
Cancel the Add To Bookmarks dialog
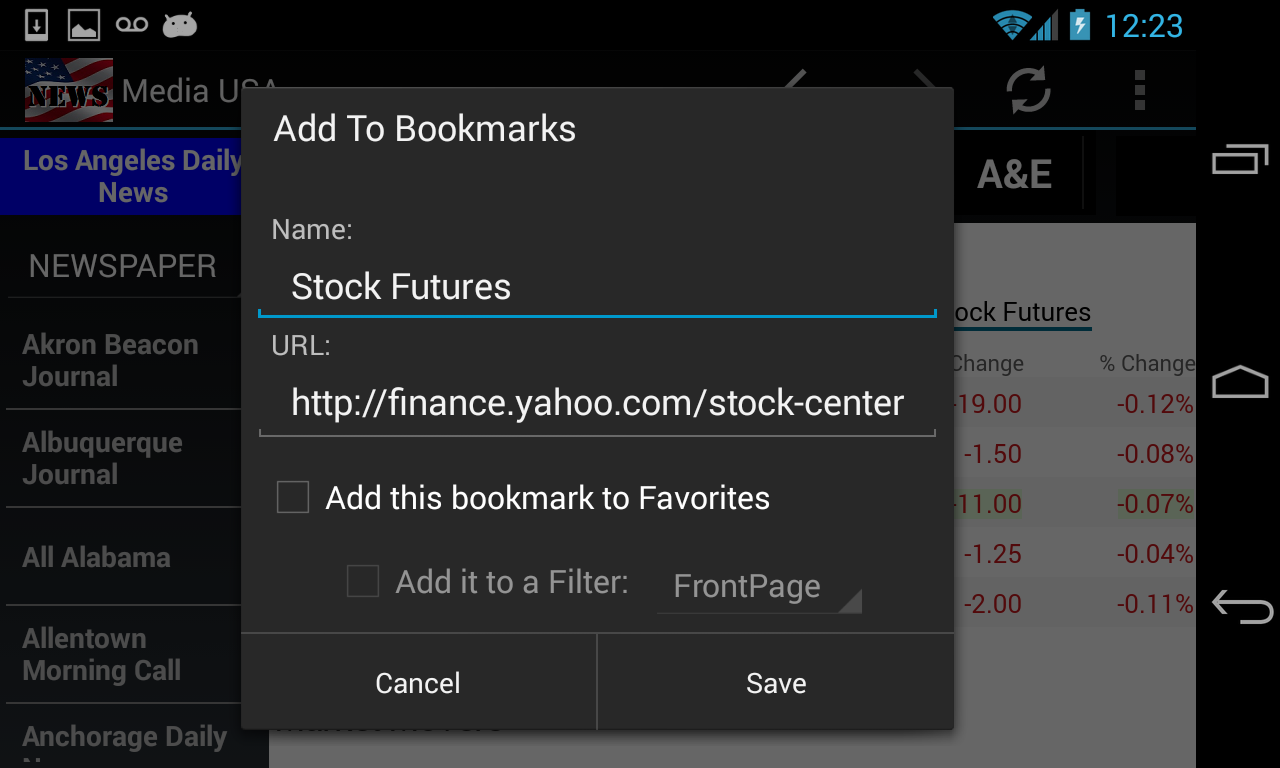pyautogui.click(x=418, y=683)
